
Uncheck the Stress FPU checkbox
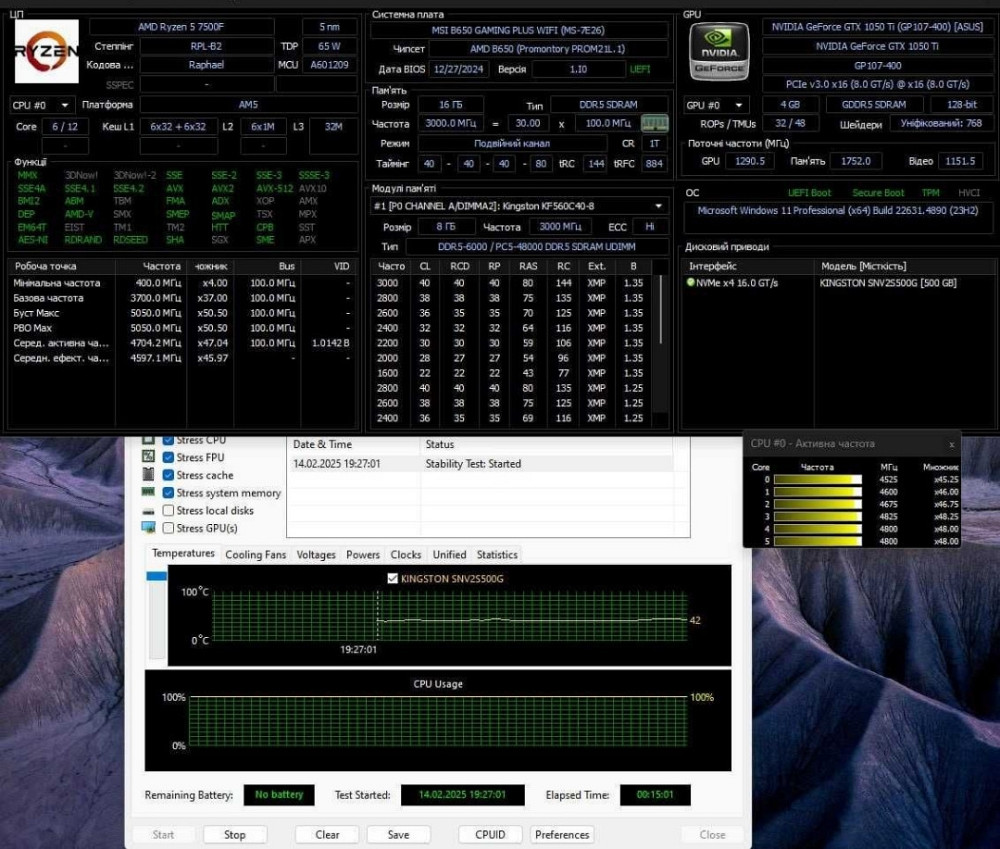point(168,458)
